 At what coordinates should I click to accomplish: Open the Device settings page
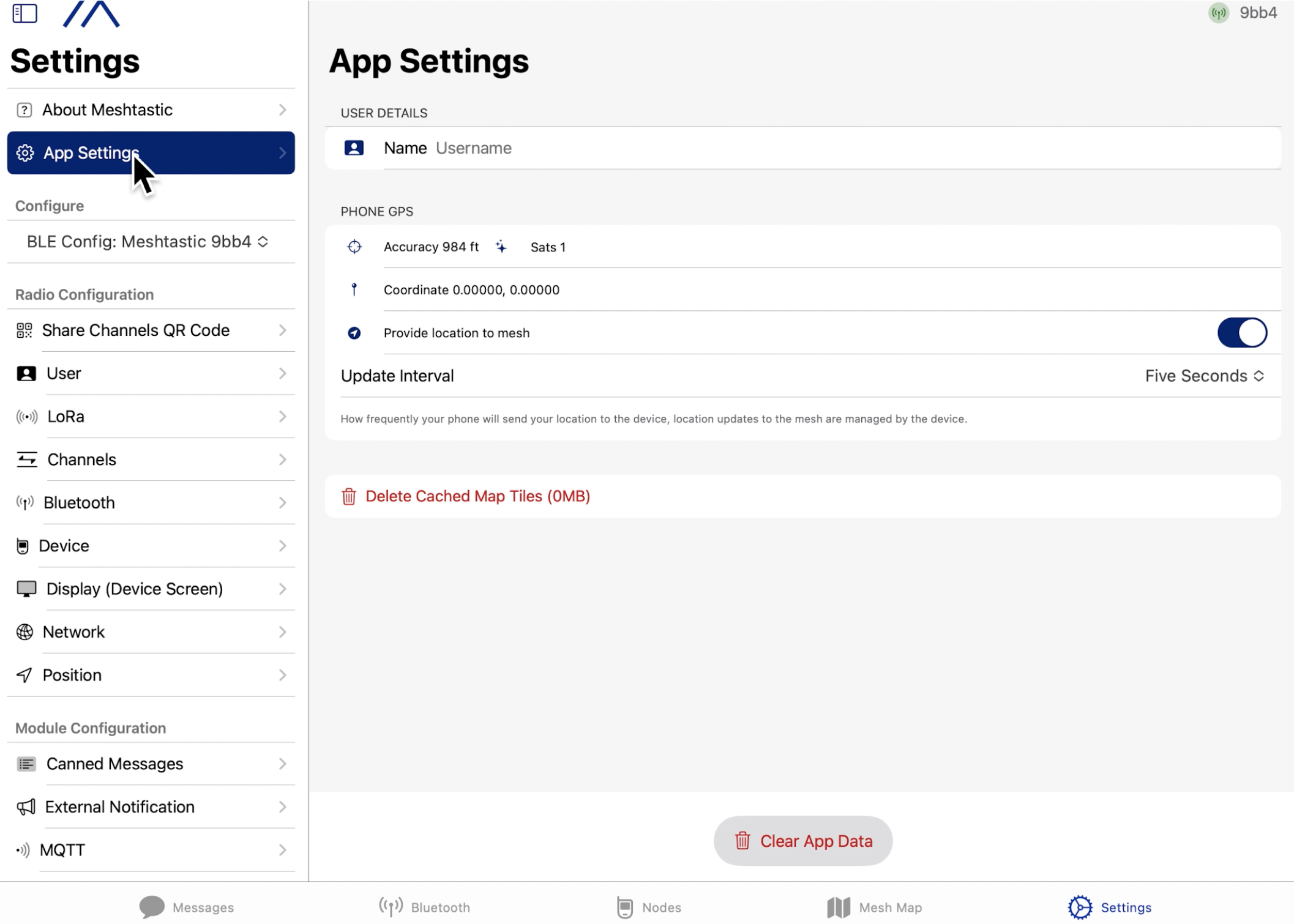[151, 546]
